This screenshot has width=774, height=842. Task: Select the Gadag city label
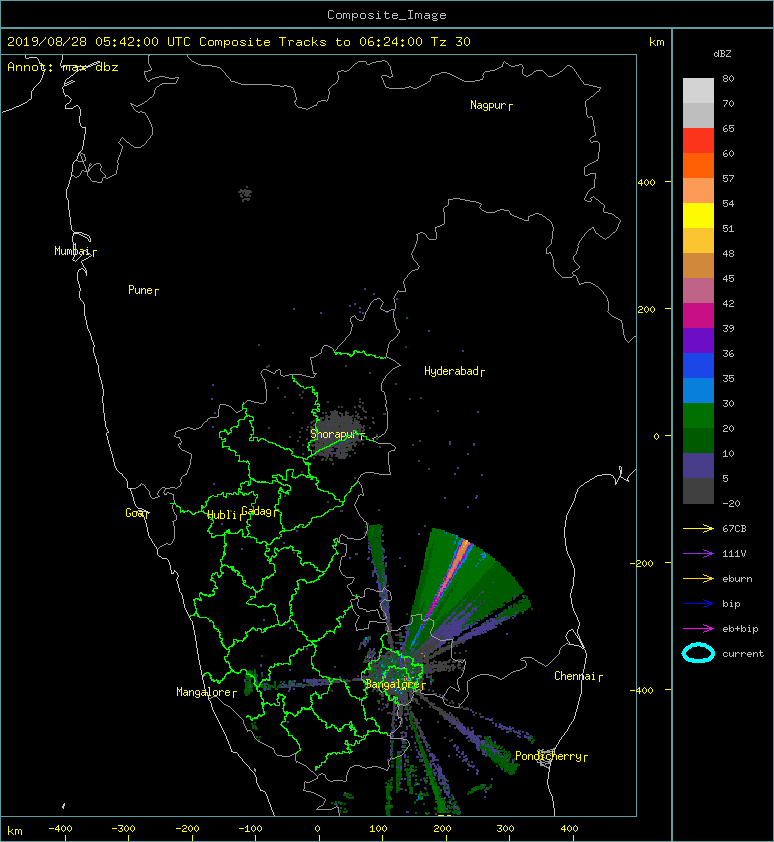click(257, 511)
